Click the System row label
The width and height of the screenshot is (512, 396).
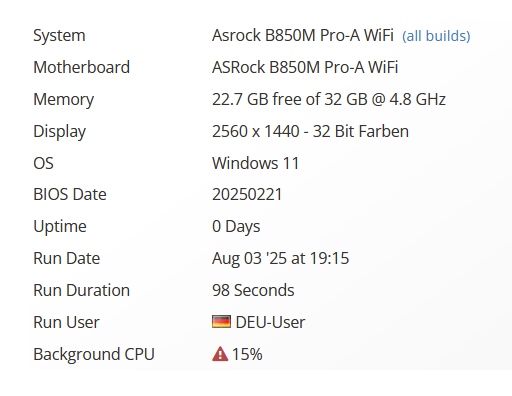click(x=59, y=36)
